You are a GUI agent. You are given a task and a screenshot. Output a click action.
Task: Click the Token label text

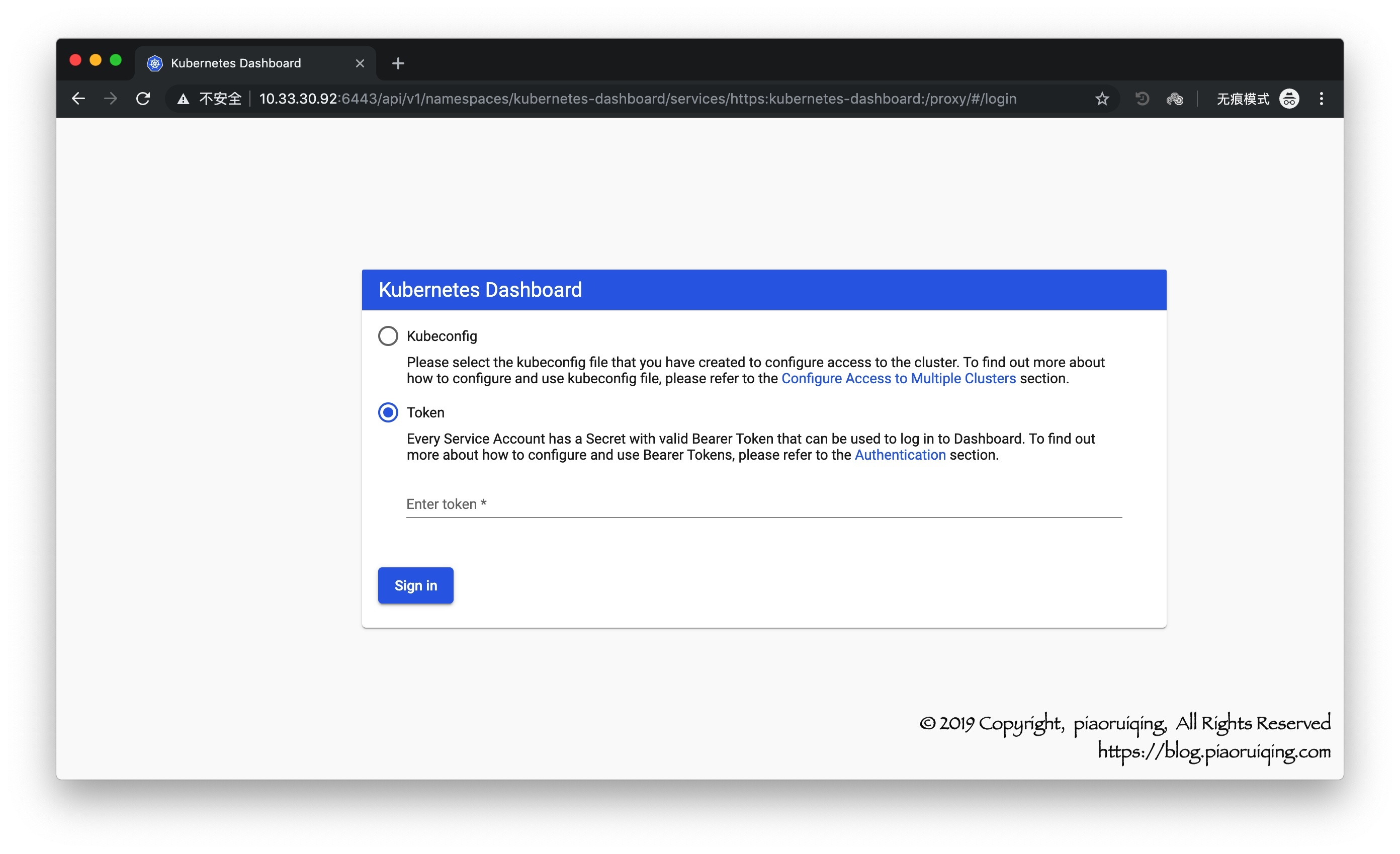[x=425, y=412]
